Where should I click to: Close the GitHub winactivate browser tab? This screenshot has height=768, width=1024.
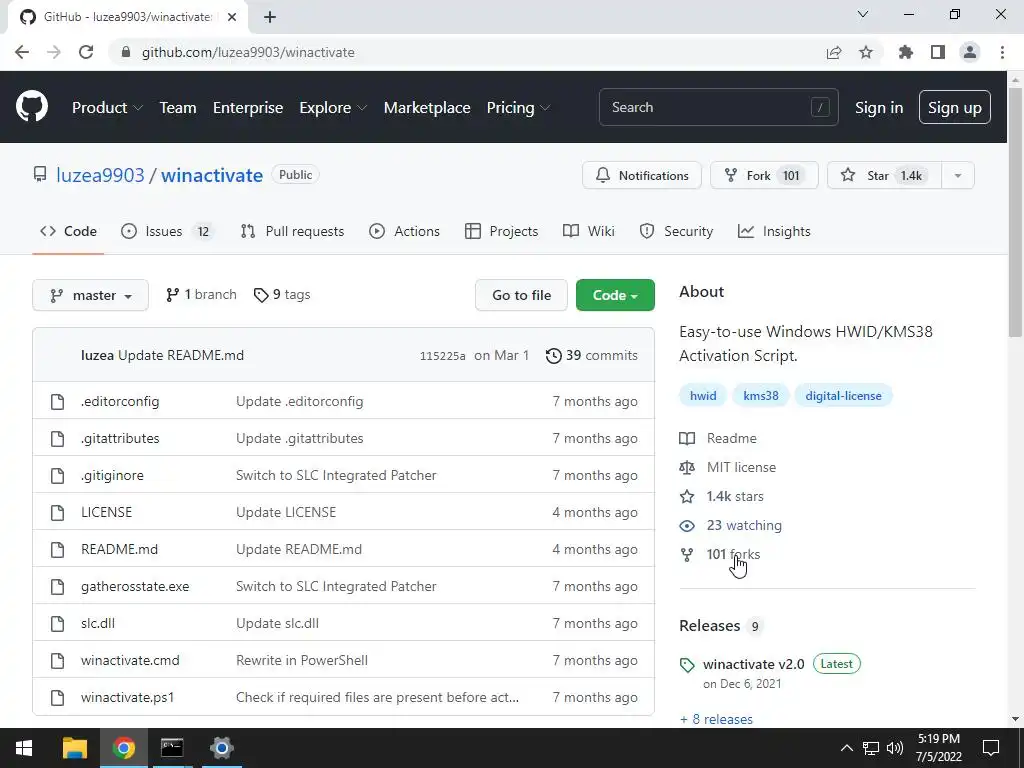(x=232, y=17)
